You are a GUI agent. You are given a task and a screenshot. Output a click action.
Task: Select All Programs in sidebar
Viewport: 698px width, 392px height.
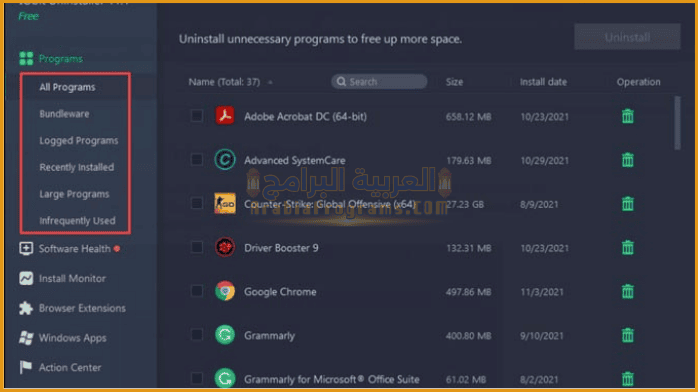click(x=67, y=87)
